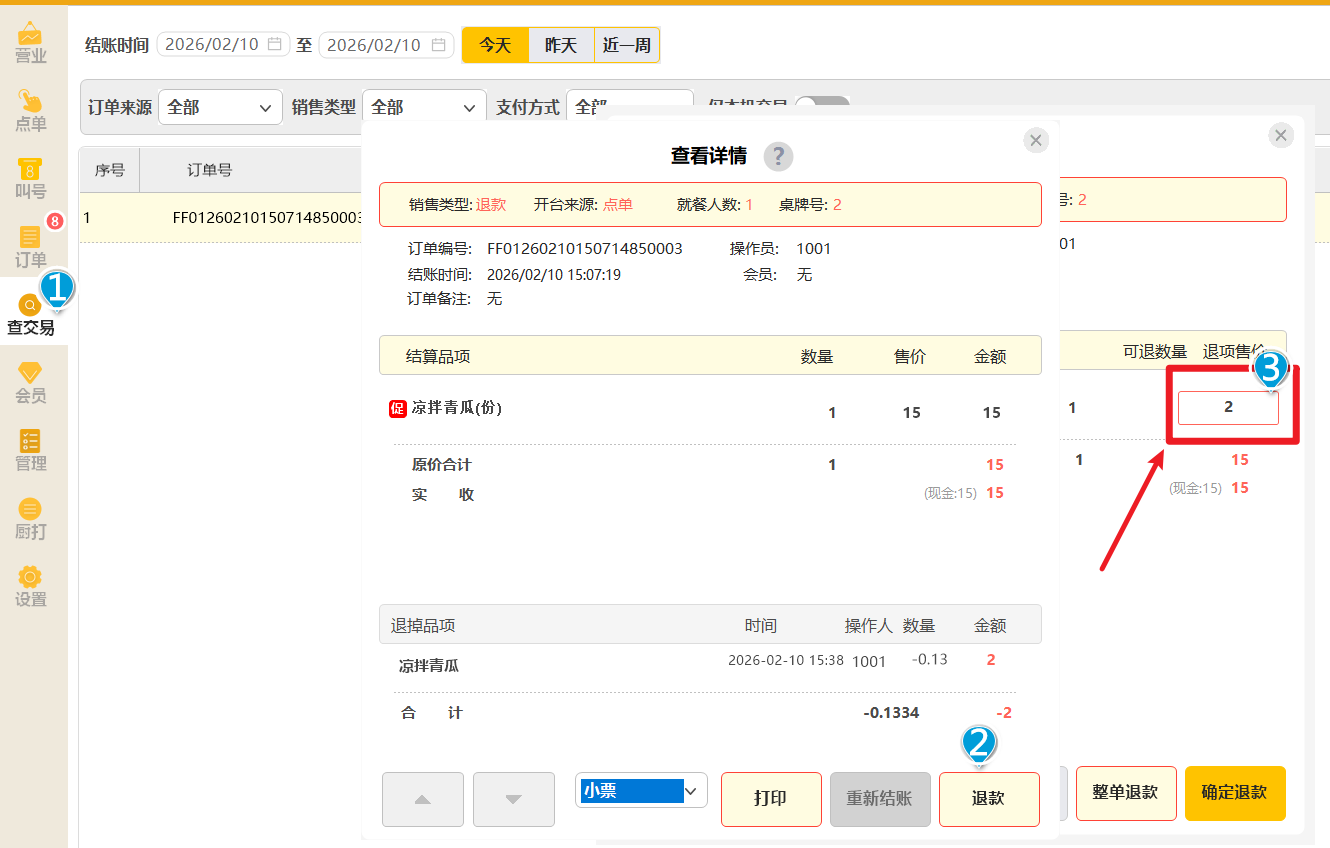
Task: Open the 营业 sidebar icon
Action: 31,43
